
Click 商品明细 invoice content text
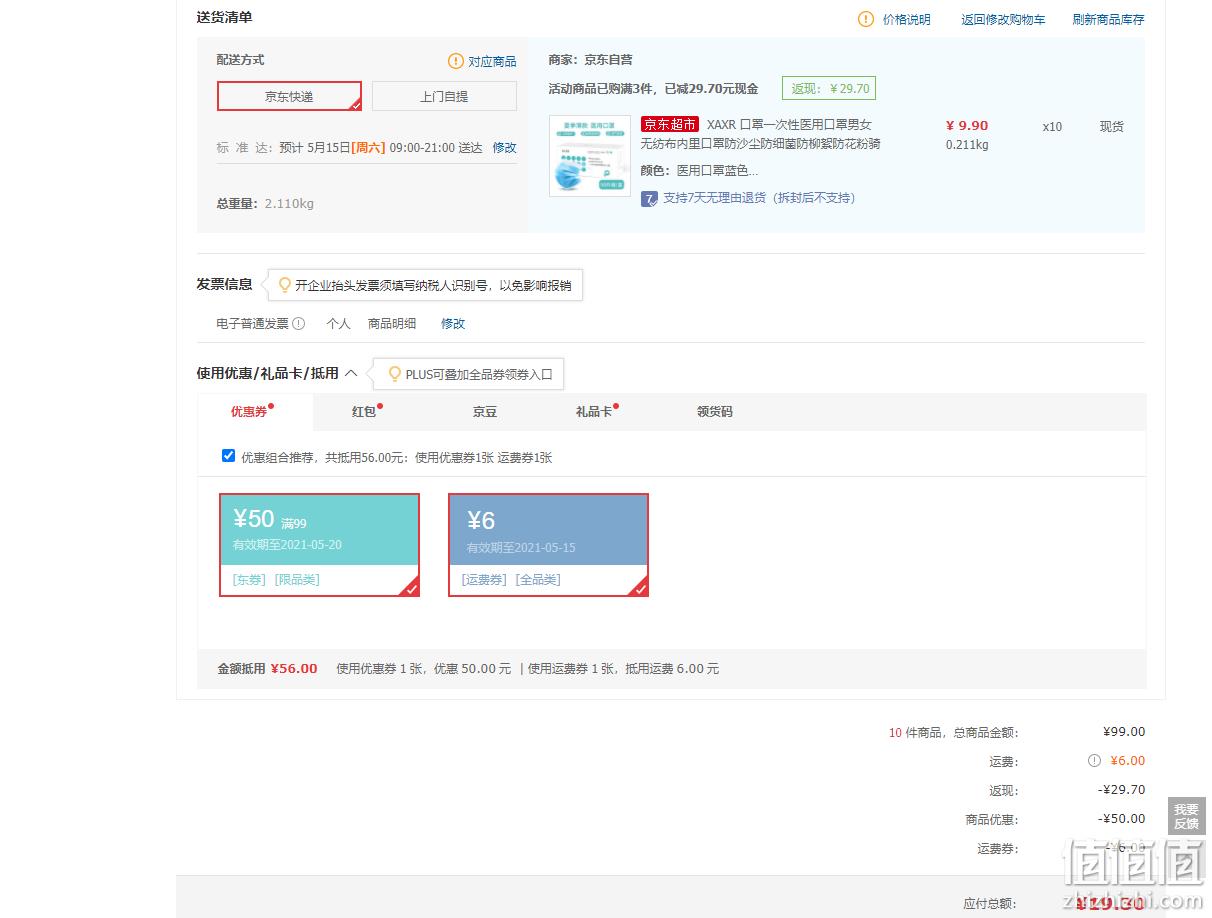tap(392, 324)
